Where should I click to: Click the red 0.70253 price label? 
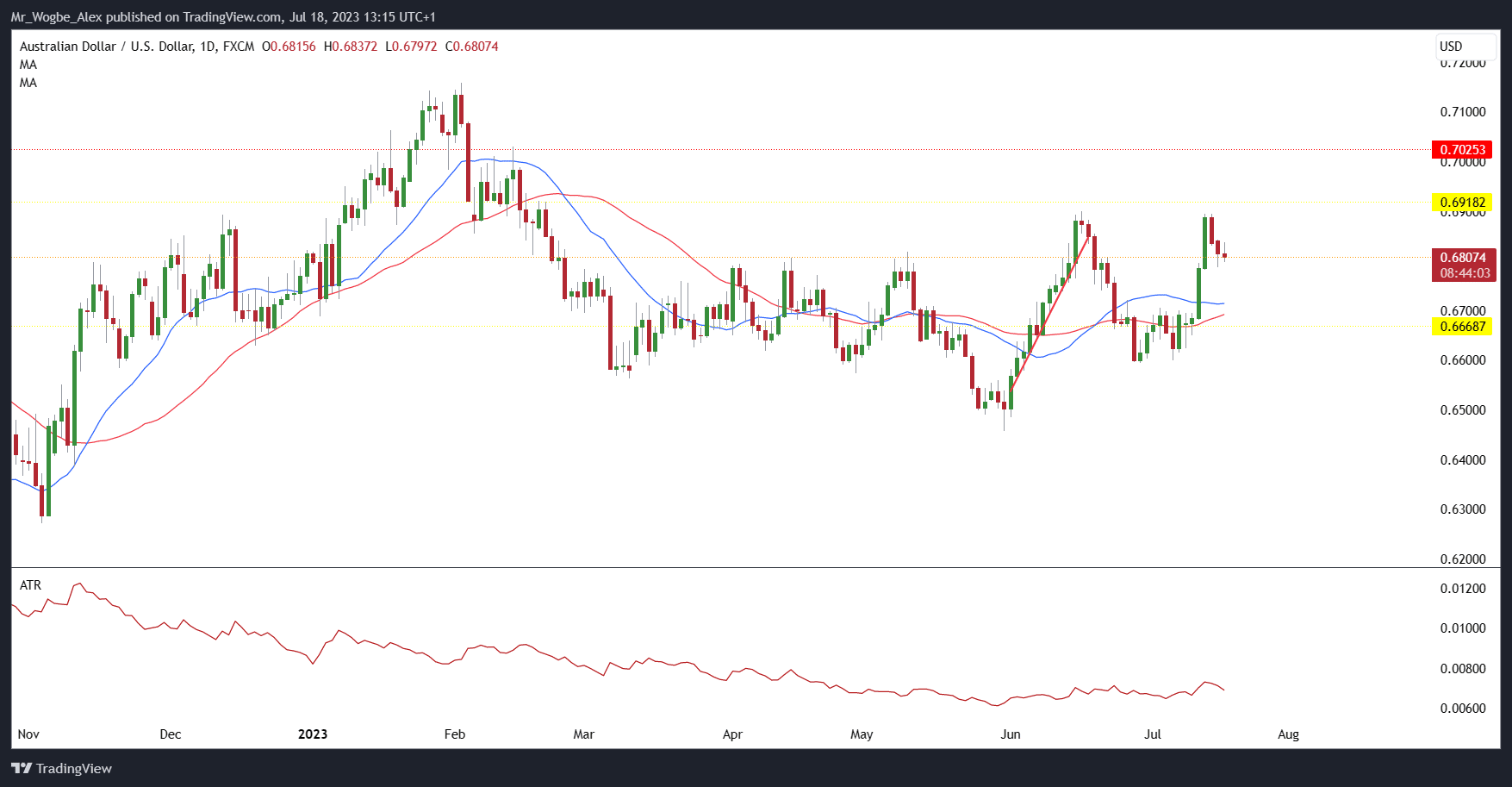pos(1462,150)
